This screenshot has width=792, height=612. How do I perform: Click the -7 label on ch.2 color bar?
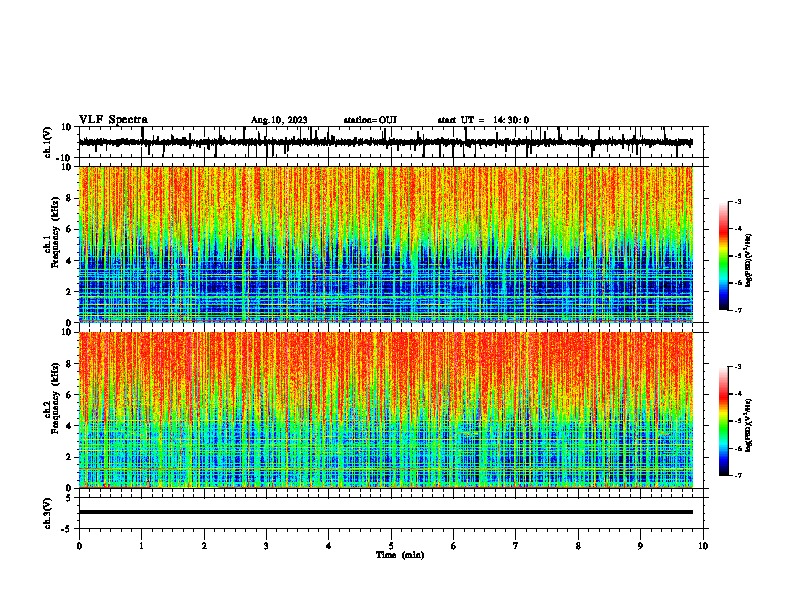[738, 475]
